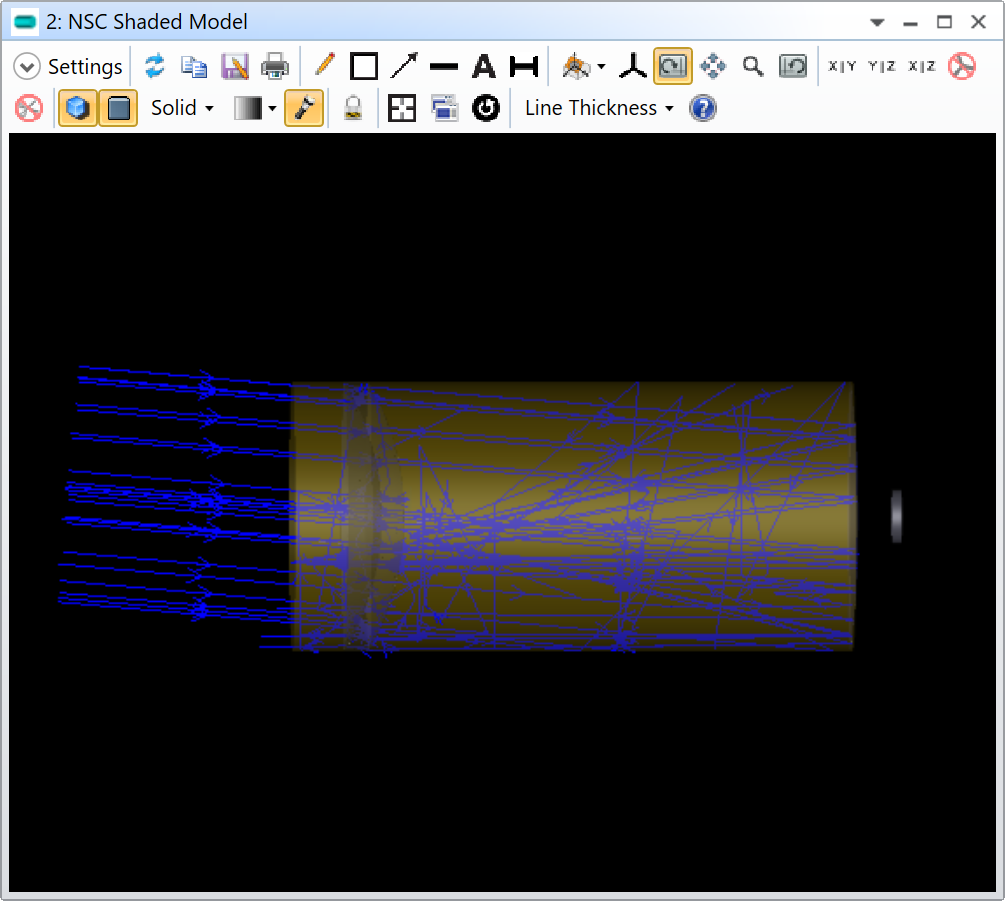
Task: Expand the Settings chevron
Action: 27,67
